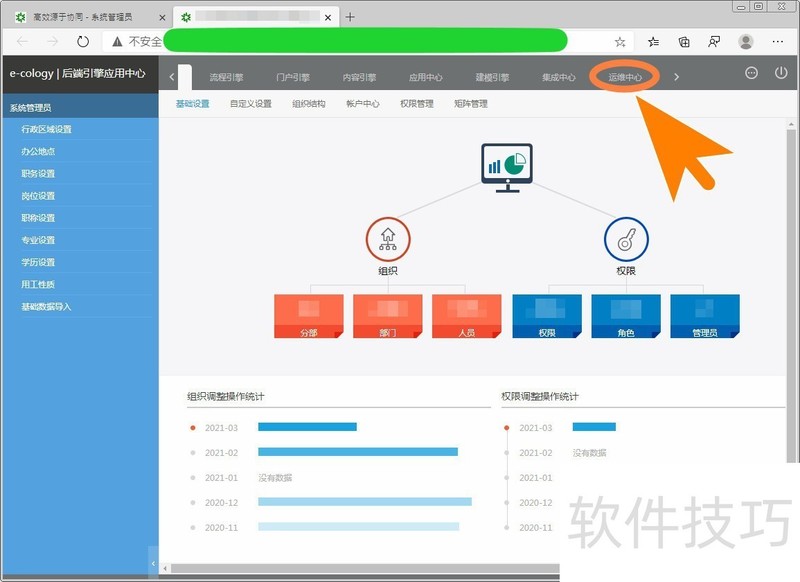Click the browser refresh icon

[81, 42]
